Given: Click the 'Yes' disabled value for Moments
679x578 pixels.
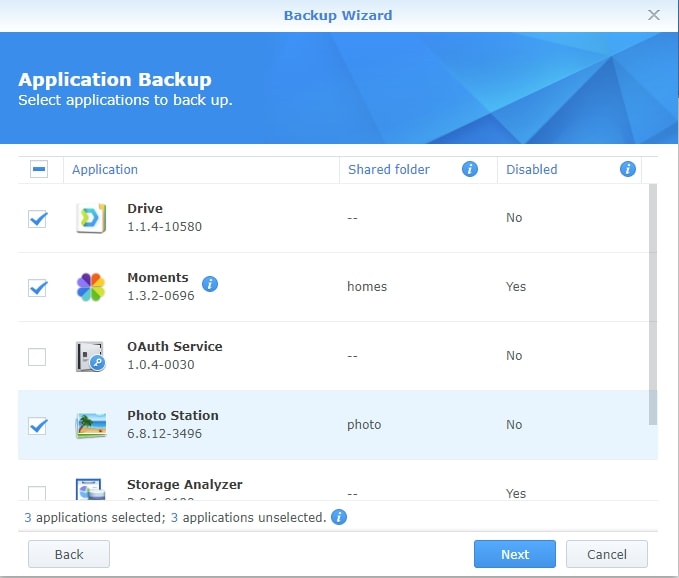Looking at the screenshot, I should coord(516,287).
